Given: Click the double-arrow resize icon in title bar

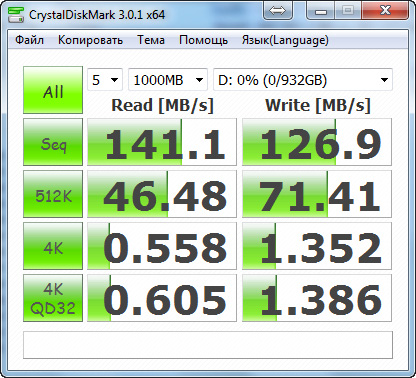Looking at the screenshot, I should (x=278, y=10).
